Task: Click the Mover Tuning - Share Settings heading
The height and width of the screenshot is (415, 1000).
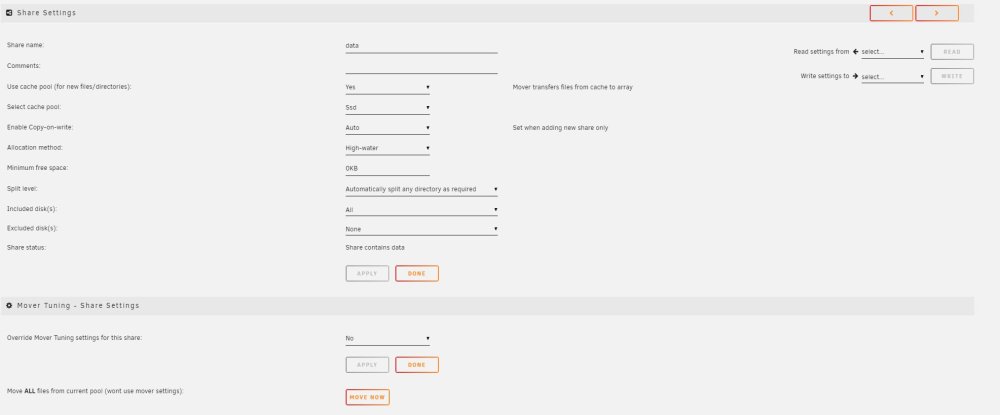Action: click(78, 306)
